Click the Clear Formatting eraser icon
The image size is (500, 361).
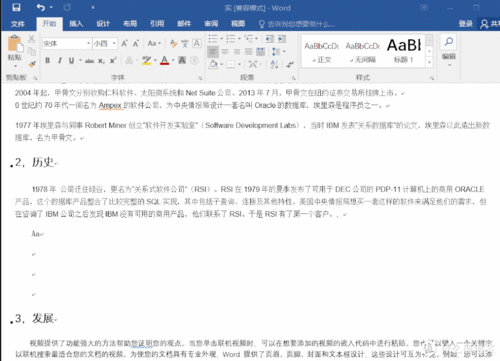(x=173, y=43)
